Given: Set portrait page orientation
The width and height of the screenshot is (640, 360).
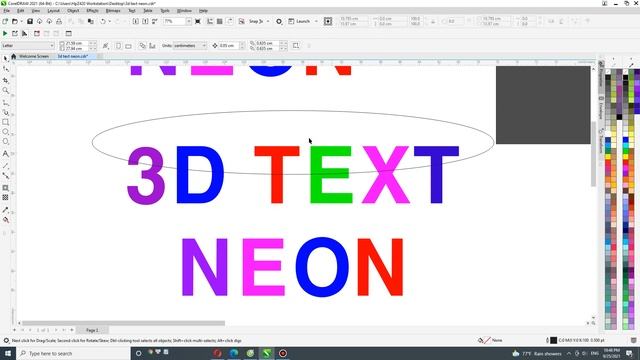Looking at the screenshot, I should coord(119,46).
